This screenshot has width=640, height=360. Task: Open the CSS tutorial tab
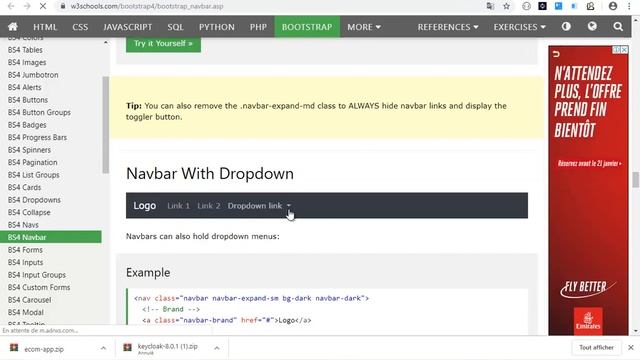80,27
